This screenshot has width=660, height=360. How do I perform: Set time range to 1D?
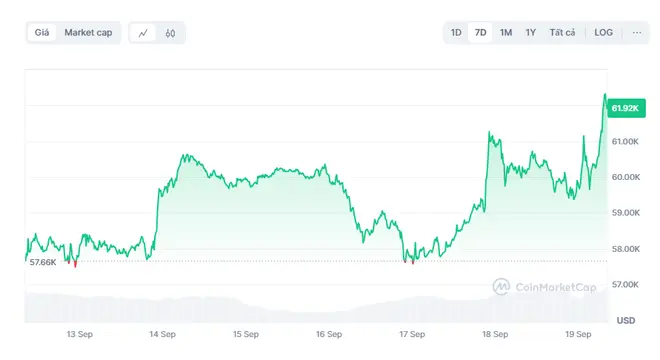pyautogui.click(x=456, y=32)
